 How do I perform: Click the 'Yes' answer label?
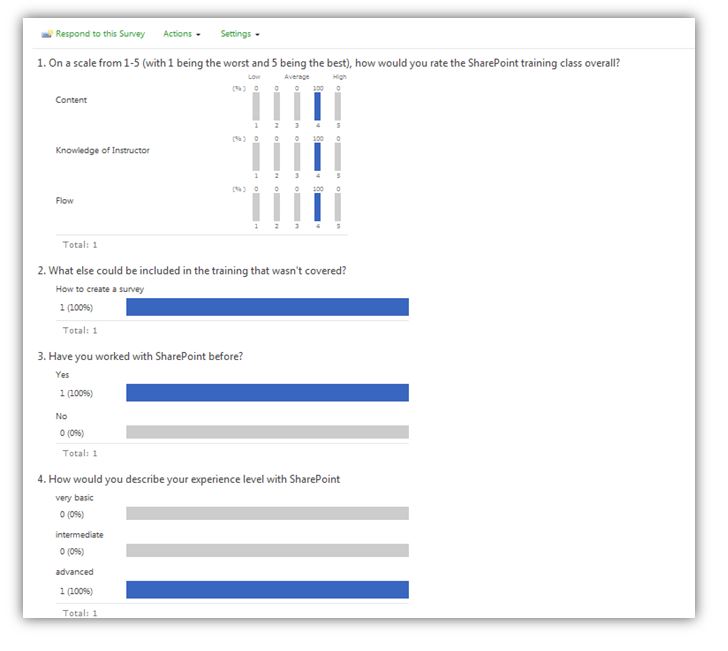62,375
